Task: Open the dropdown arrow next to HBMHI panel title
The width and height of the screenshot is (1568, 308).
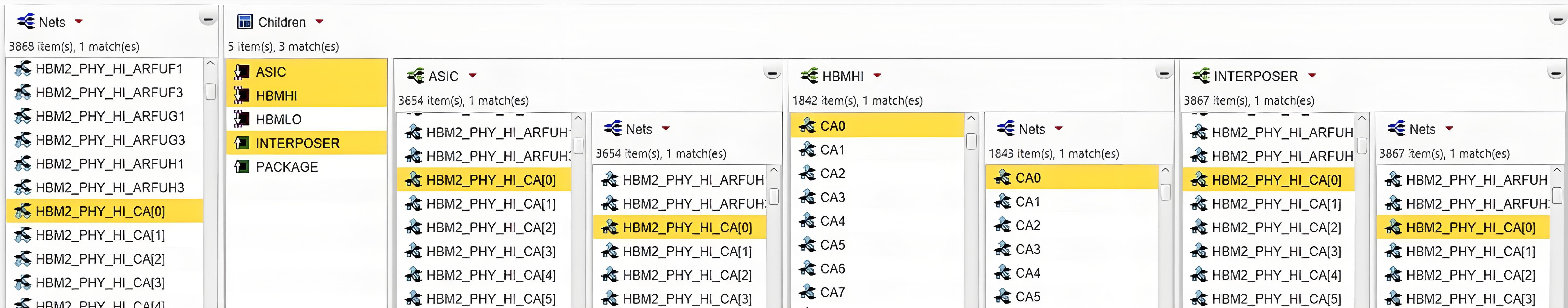Action: point(877,76)
